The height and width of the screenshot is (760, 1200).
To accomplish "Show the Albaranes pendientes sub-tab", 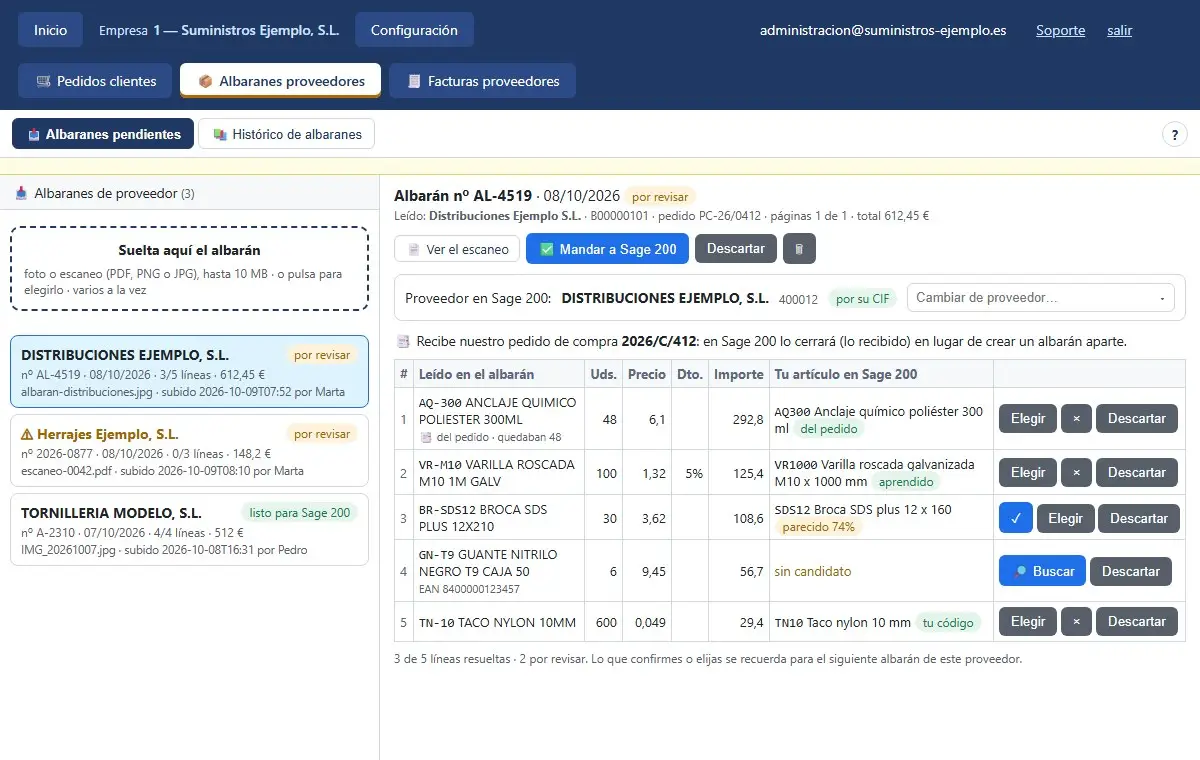I will click(x=103, y=134).
